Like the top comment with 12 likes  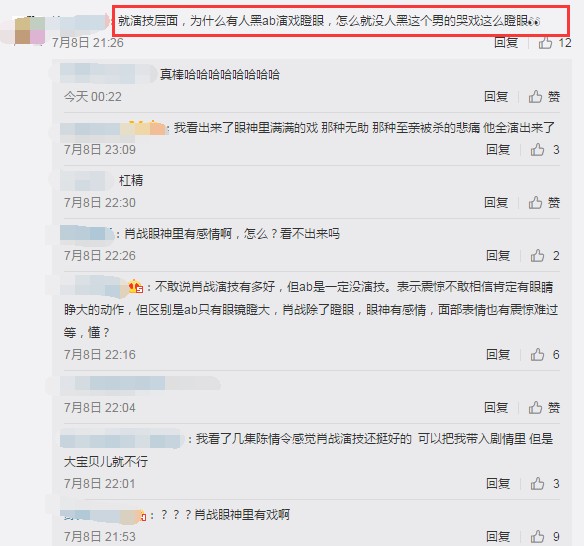[x=555, y=43]
